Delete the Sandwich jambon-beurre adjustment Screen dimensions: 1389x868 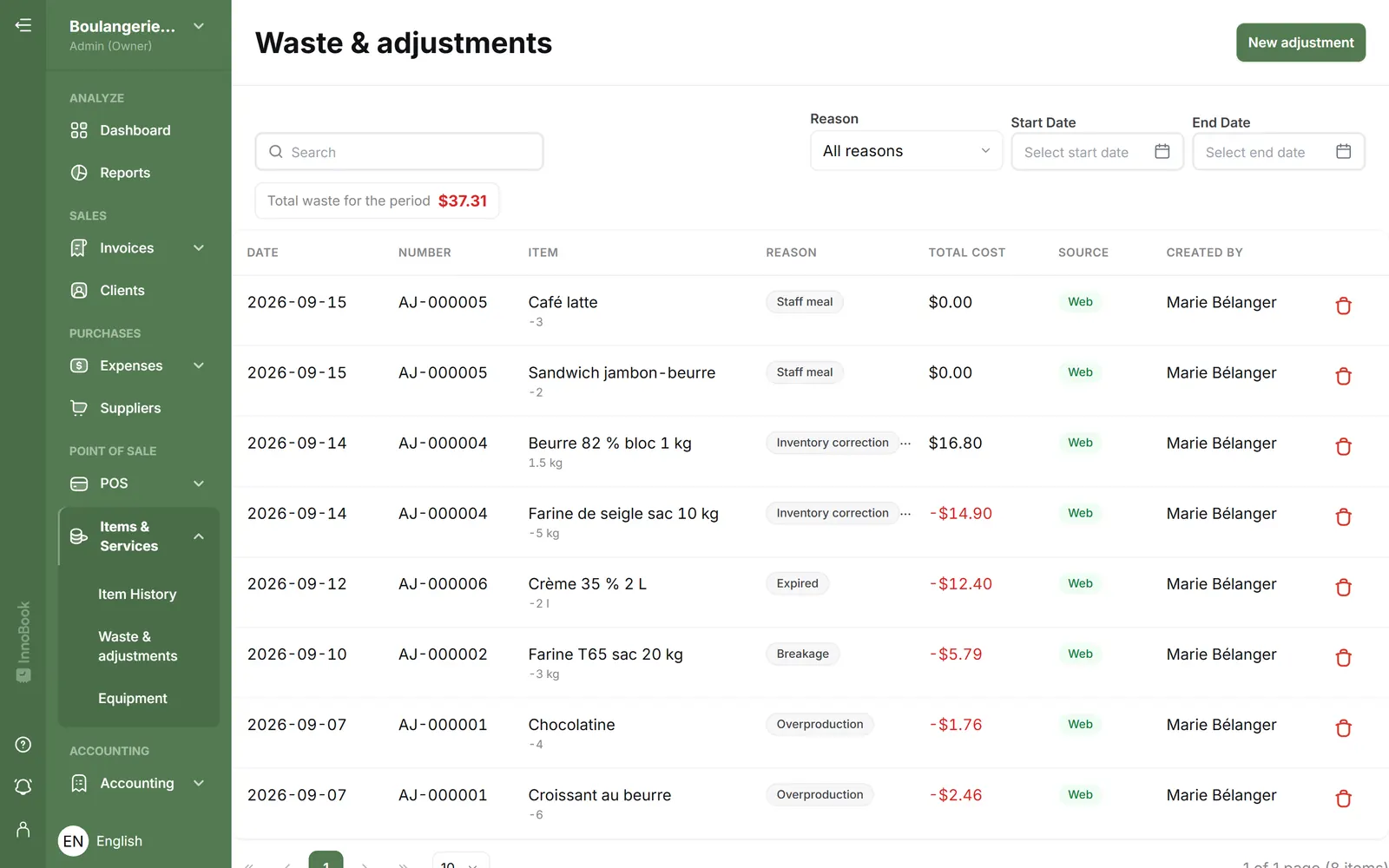point(1343,376)
